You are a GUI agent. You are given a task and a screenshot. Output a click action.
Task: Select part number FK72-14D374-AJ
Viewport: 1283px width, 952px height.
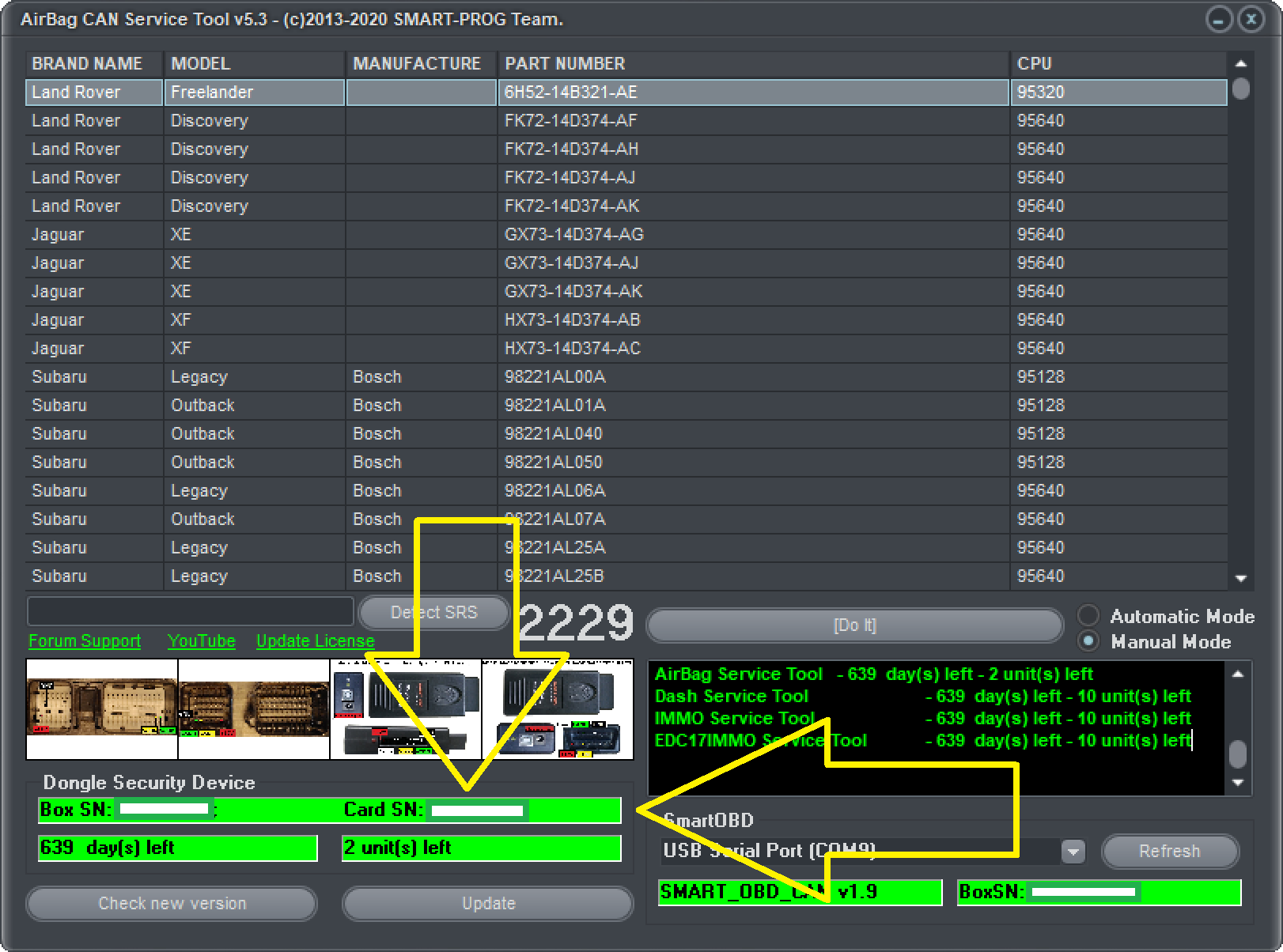click(x=570, y=177)
